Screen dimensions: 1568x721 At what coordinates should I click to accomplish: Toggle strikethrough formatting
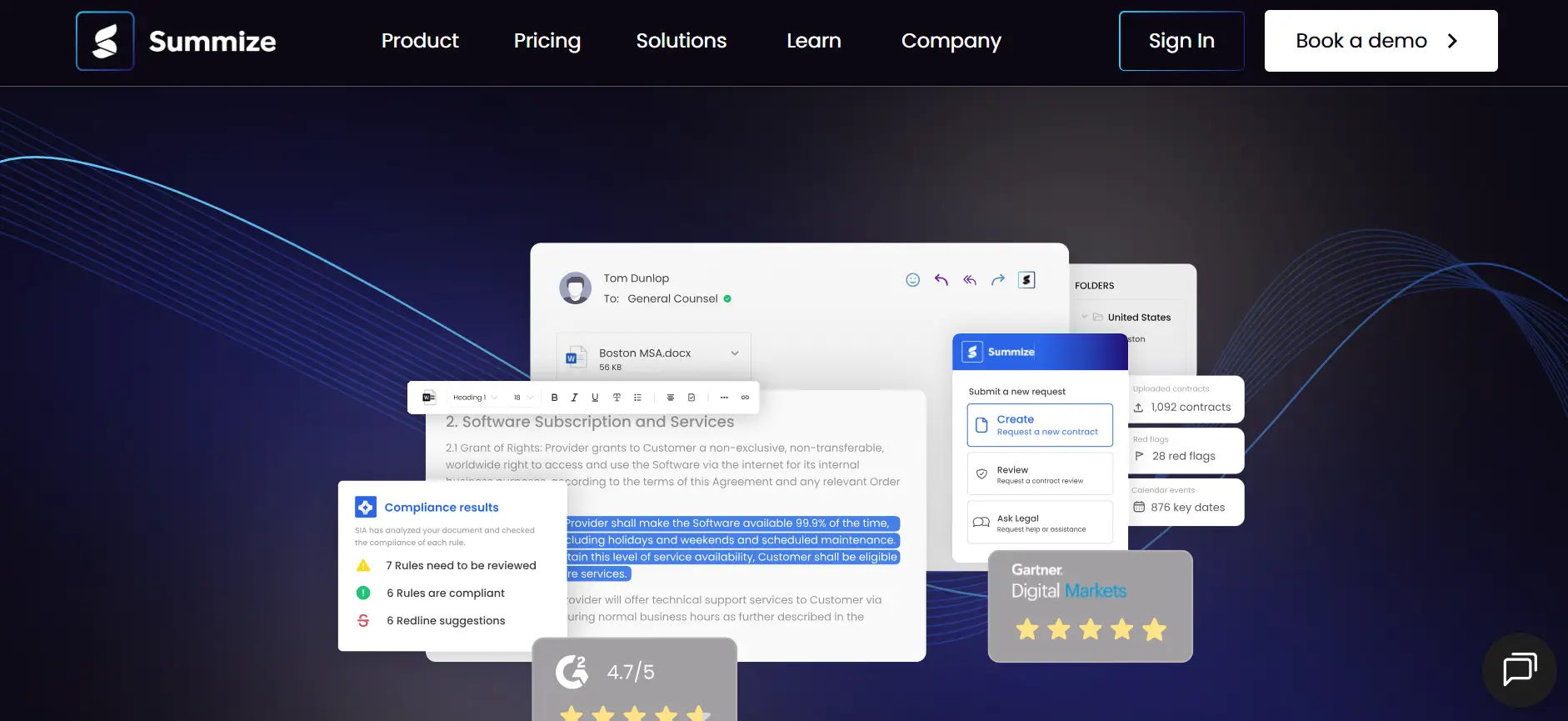(x=617, y=398)
